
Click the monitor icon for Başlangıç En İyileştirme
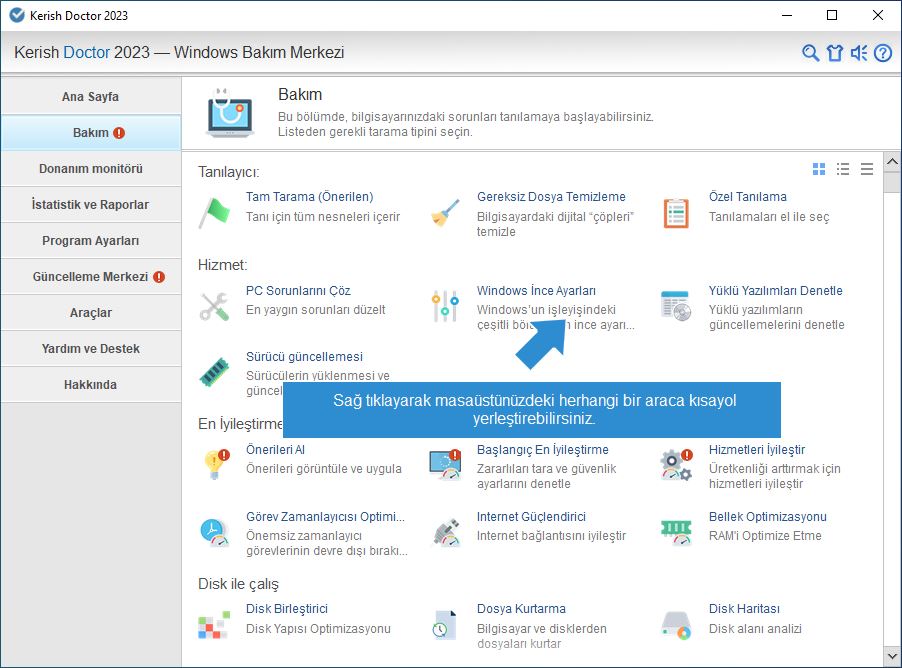(x=445, y=465)
